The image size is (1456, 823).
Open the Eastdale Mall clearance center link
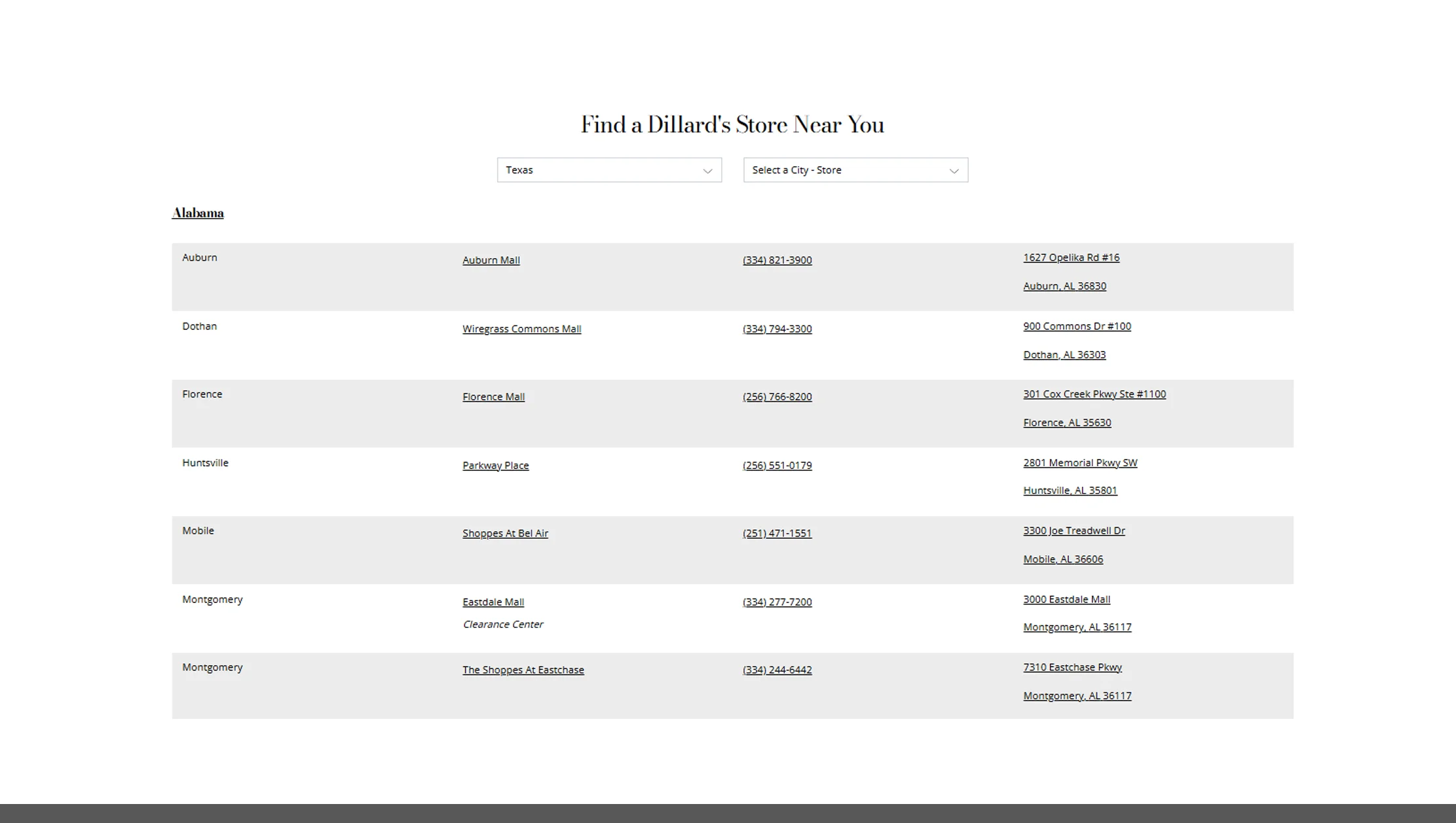[x=493, y=602]
